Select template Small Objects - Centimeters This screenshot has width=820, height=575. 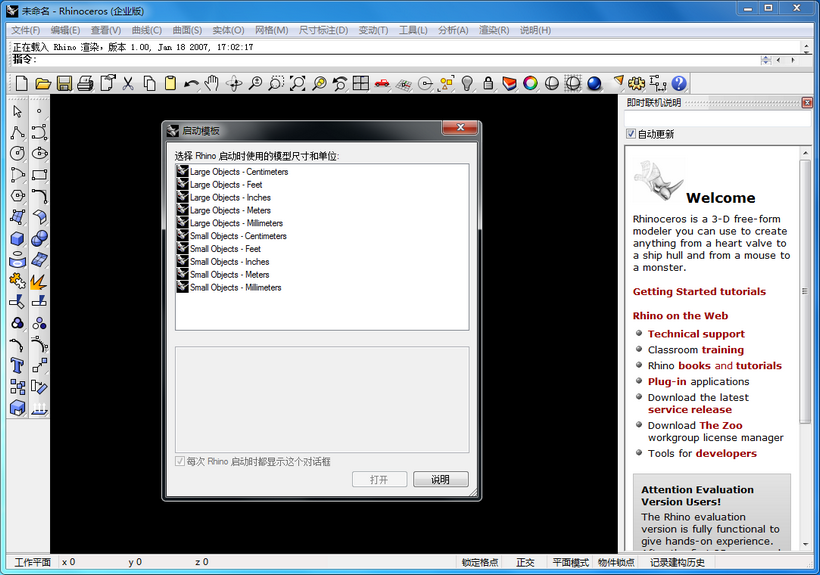click(x=232, y=236)
